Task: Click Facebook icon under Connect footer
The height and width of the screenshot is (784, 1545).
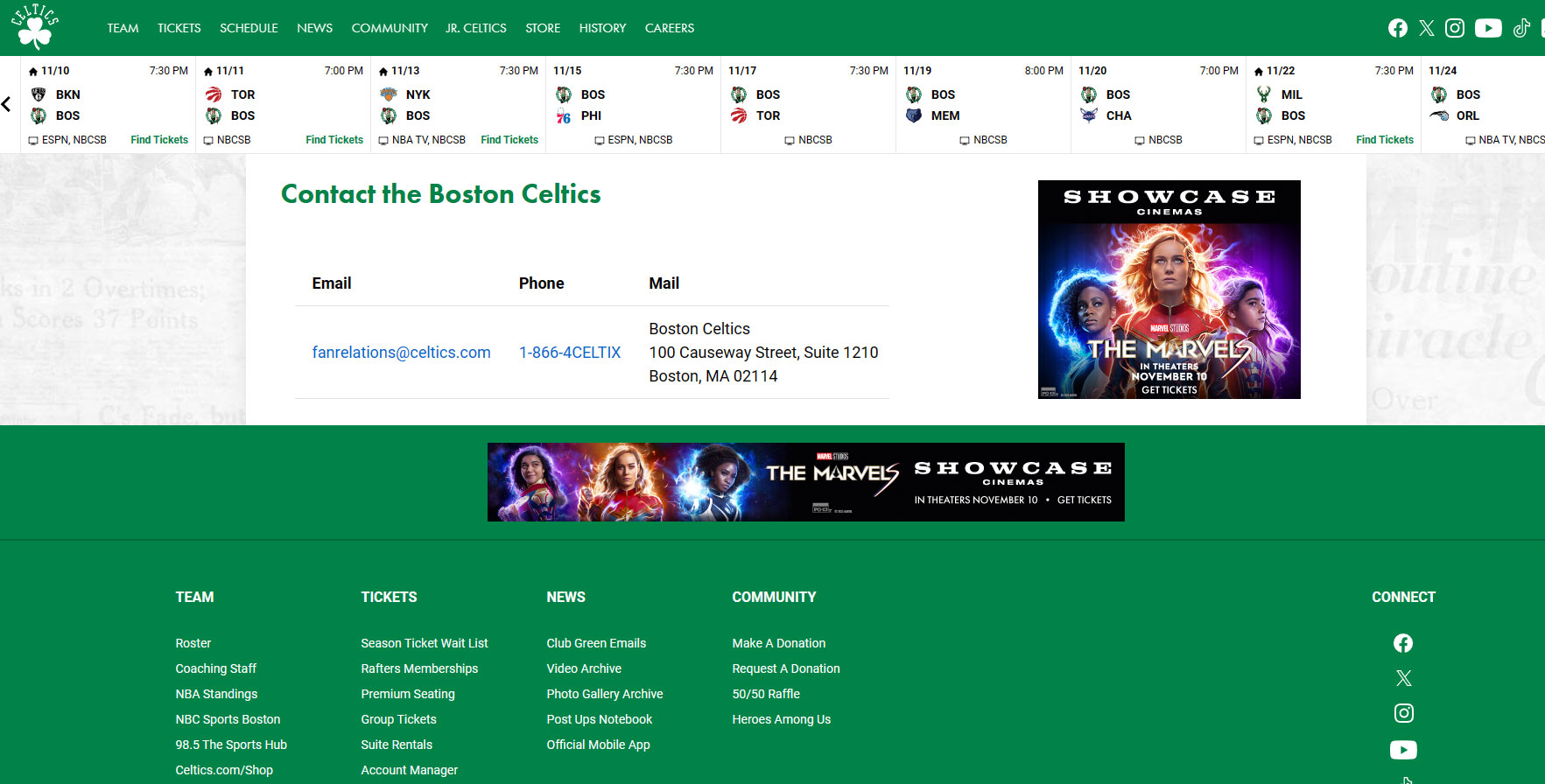Action: coord(1403,643)
